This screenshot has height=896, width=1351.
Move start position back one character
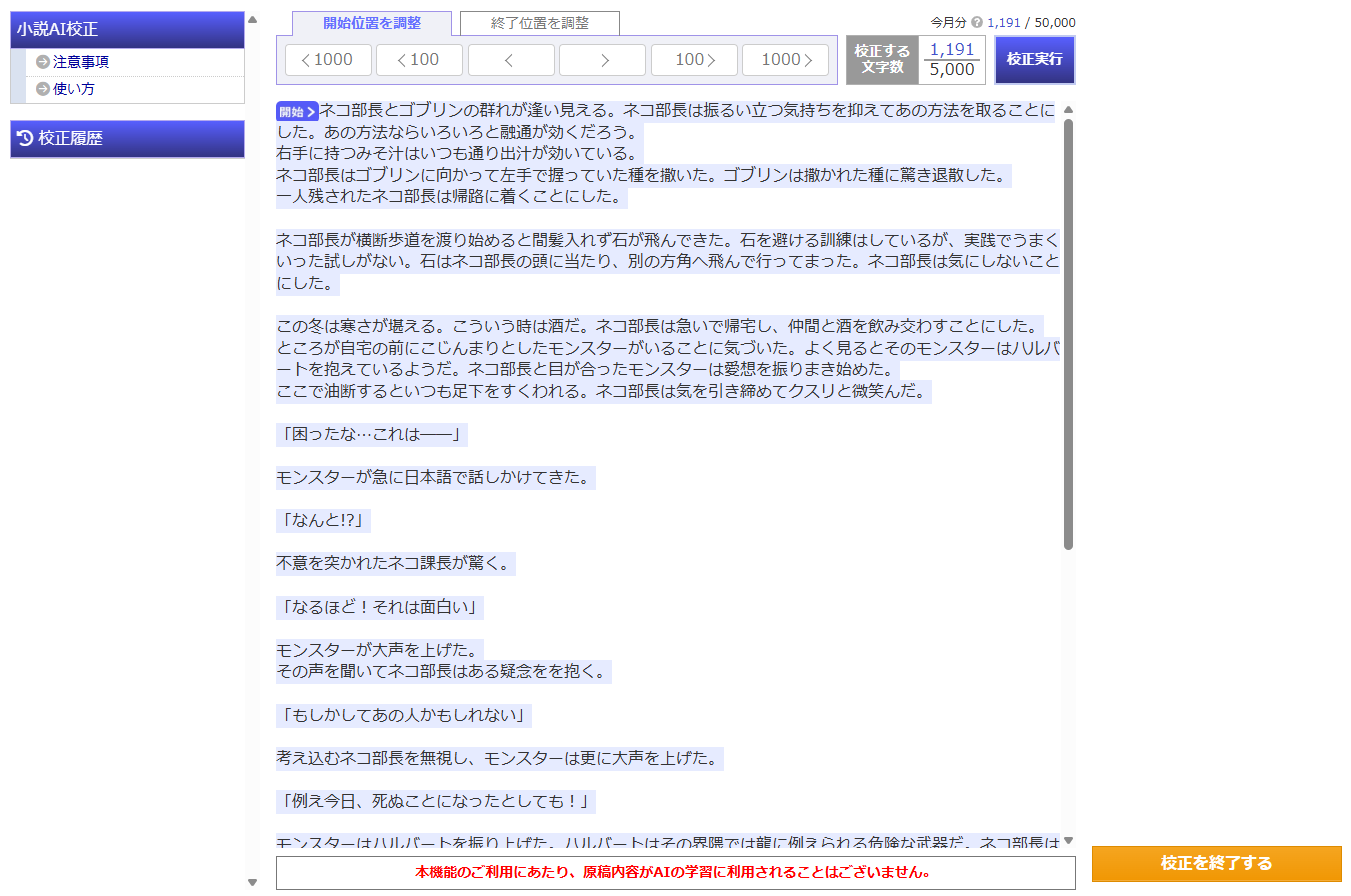pyautogui.click(x=511, y=60)
